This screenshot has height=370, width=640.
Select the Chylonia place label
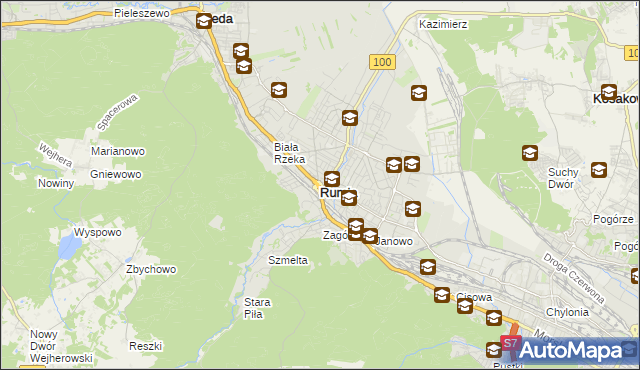(567, 312)
